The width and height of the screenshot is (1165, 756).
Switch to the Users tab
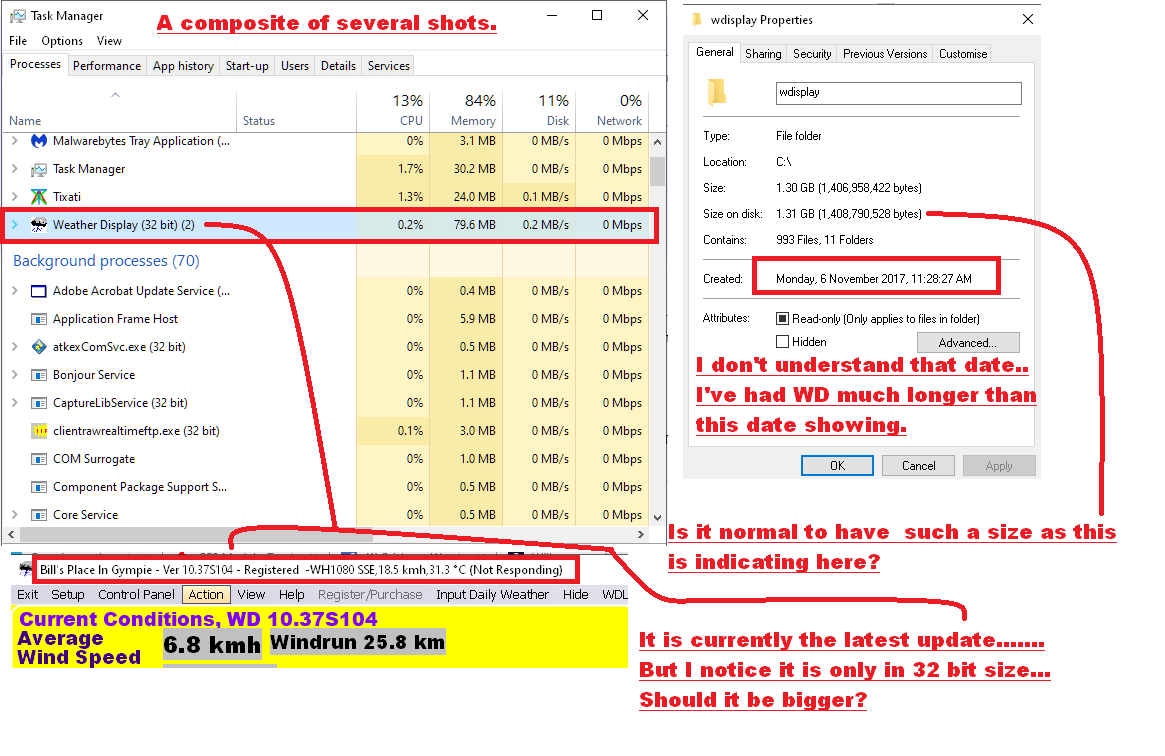tap(295, 66)
